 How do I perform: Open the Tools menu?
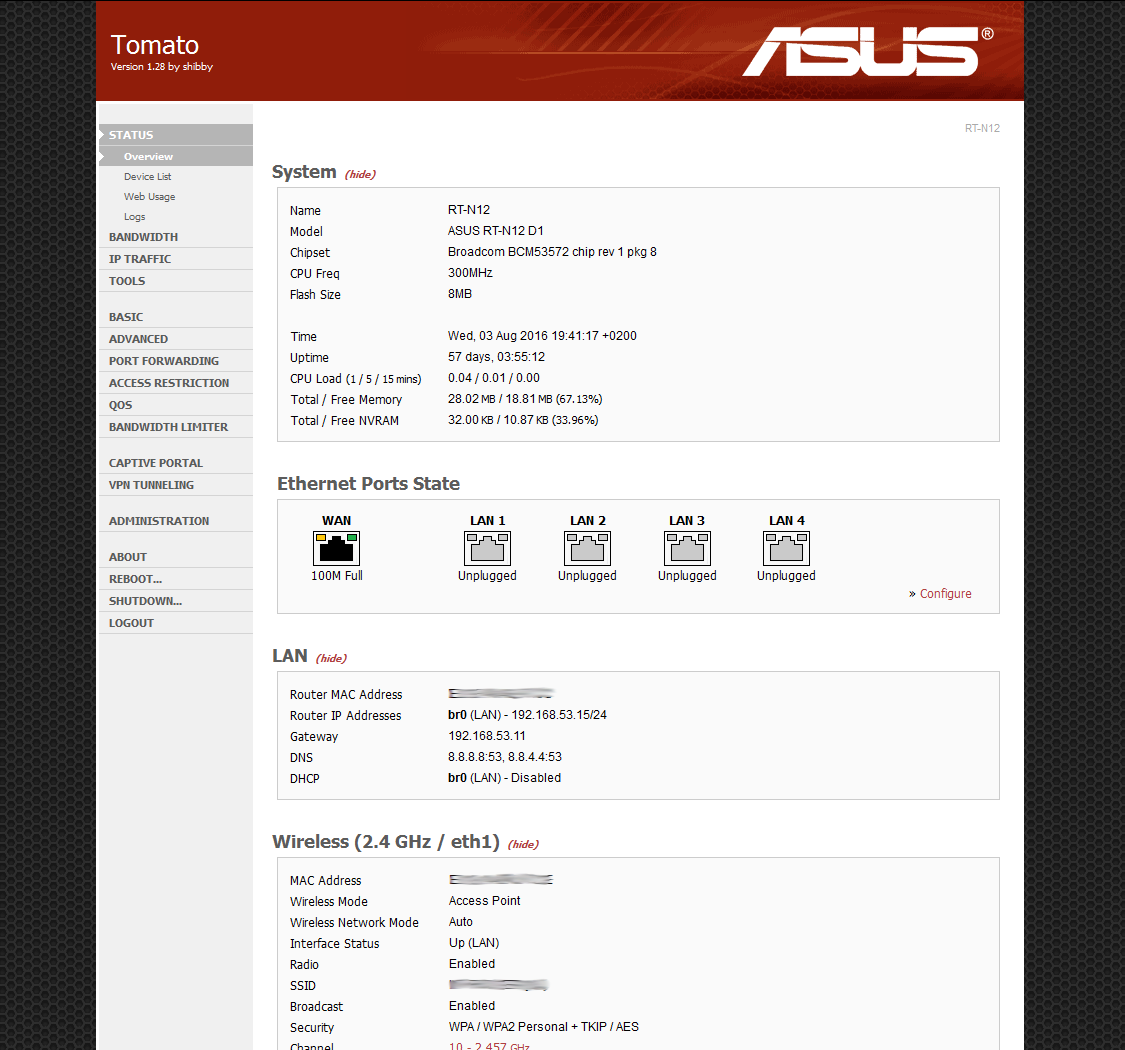(176, 281)
